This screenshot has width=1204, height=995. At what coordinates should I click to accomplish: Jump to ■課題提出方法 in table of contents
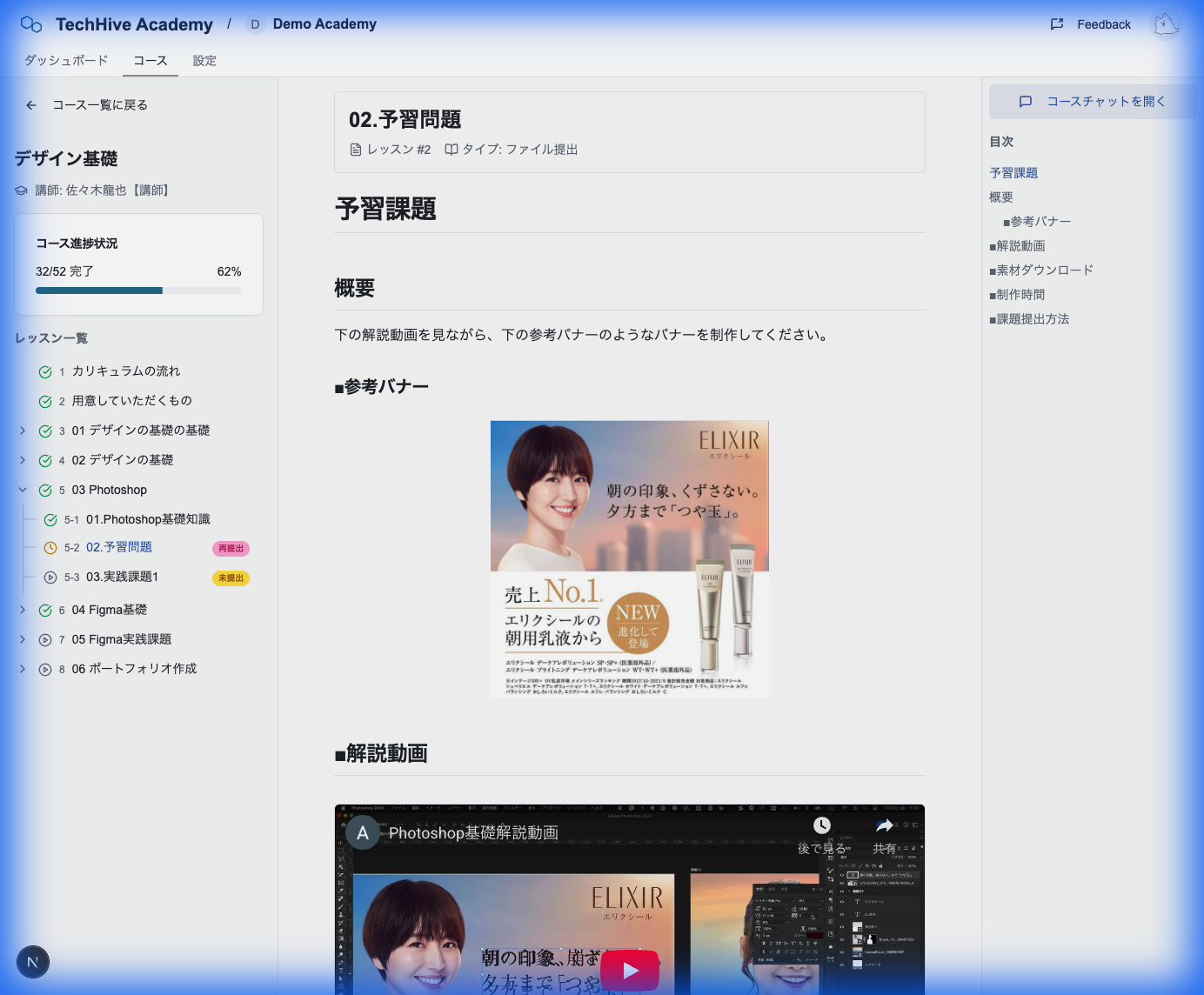(1029, 319)
